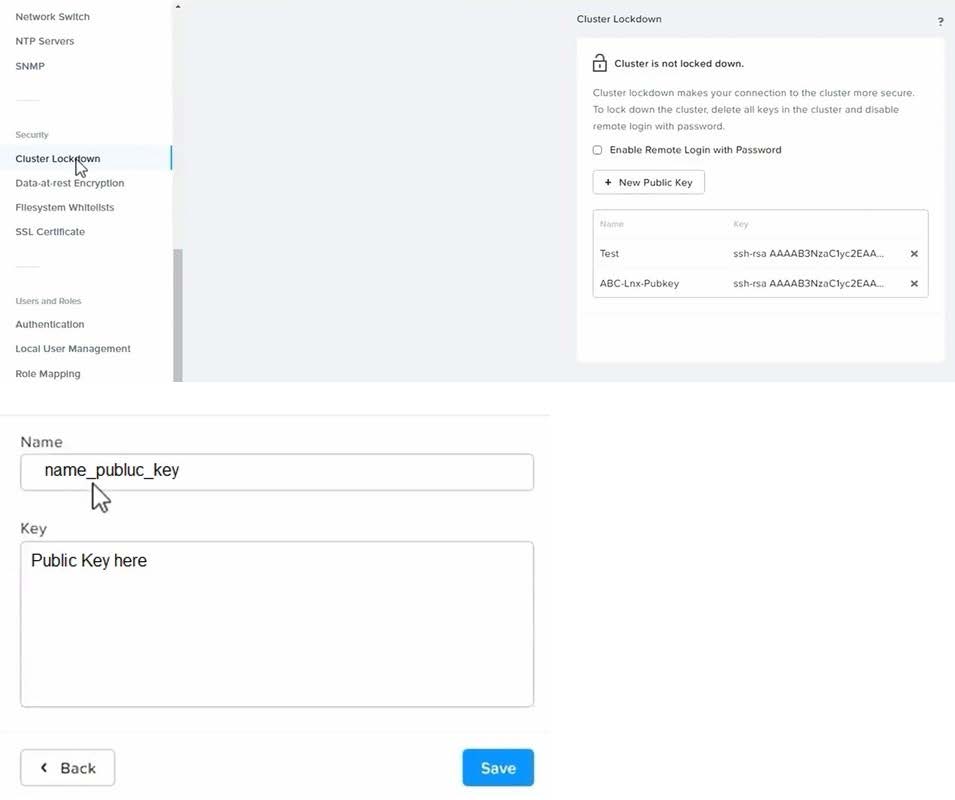Open Authentication settings
Screen dimensions: 955x800
(50, 324)
